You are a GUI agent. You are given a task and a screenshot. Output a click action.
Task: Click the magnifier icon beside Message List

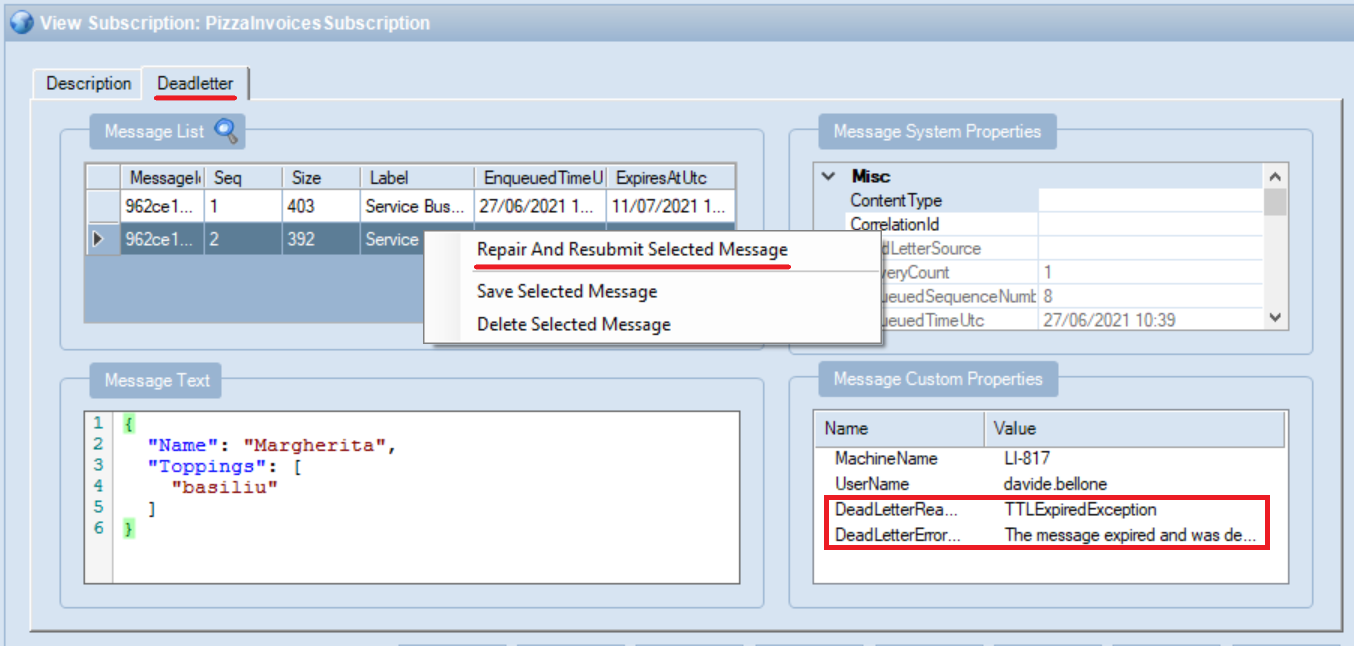227,131
